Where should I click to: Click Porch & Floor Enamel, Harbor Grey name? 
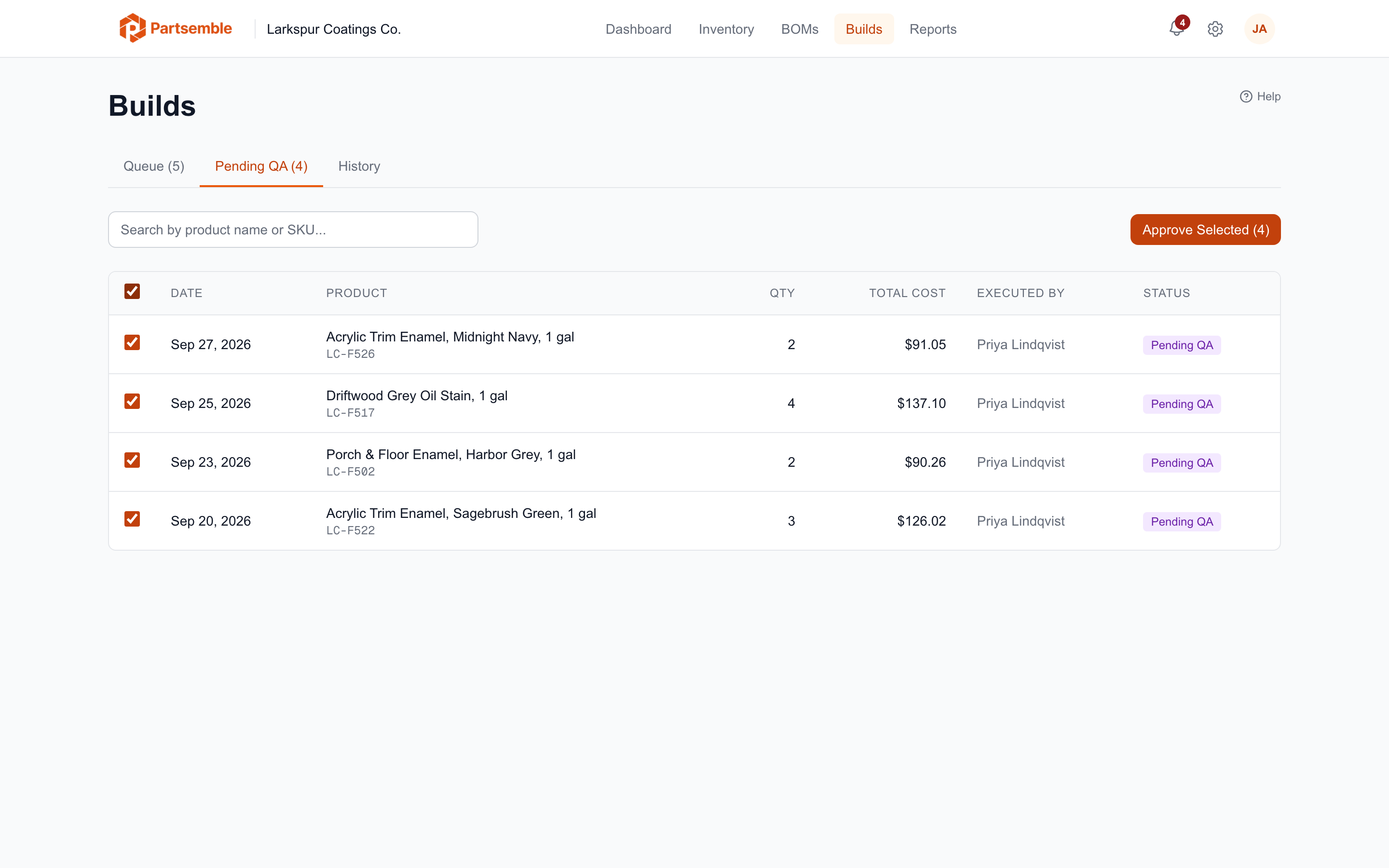(x=450, y=455)
